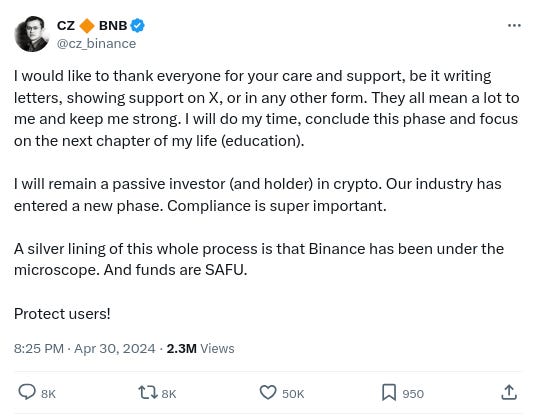This screenshot has width=535, height=416.
Task: Click the repost arrows icon
Action: (x=148, y=392)
